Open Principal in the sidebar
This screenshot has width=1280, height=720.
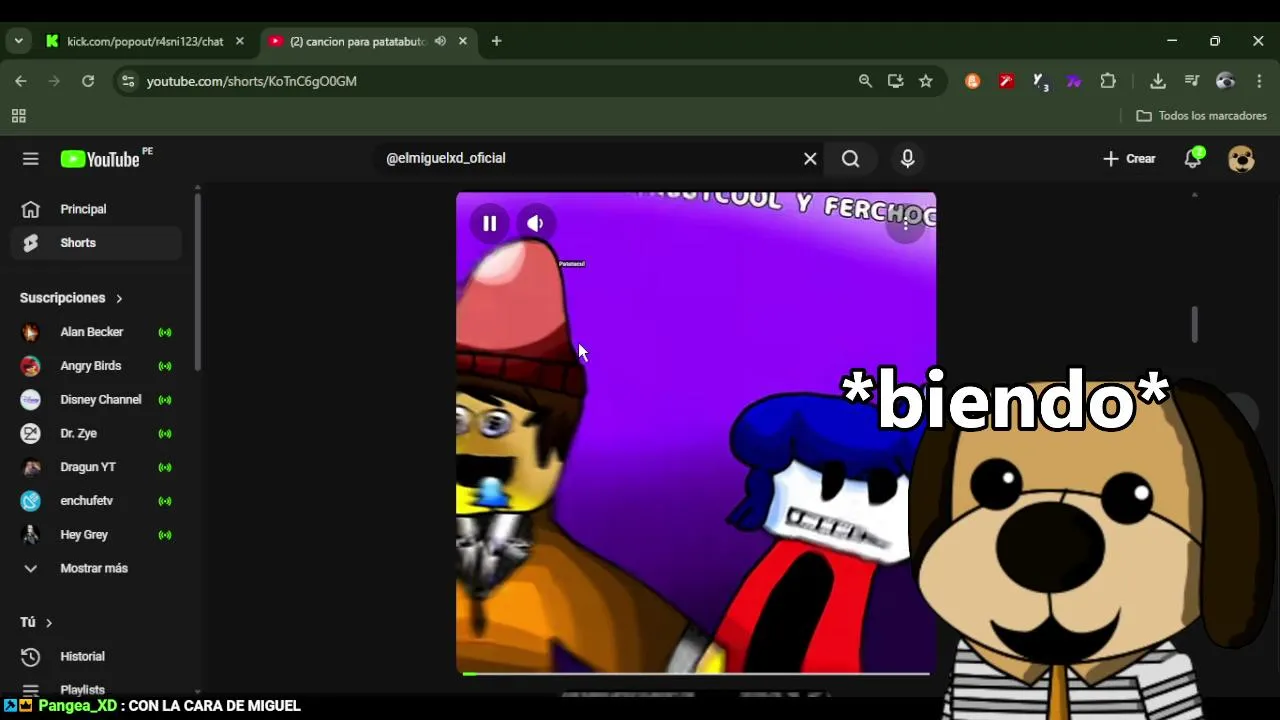[x=96, y=209]
